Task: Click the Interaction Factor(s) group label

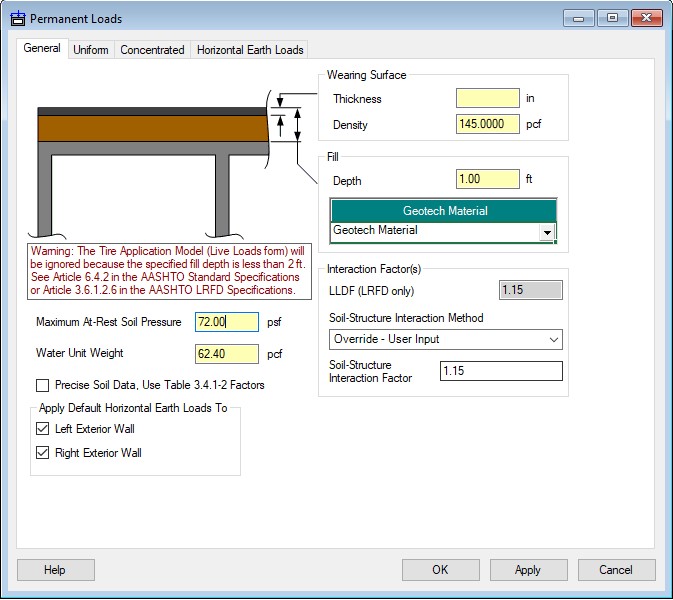Action: click(374, 269)
